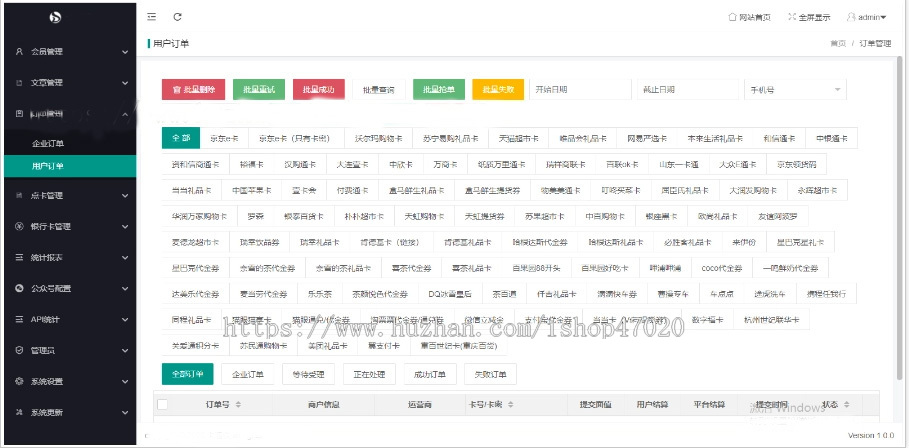Click the 会员管理 person icon
Image resolution: width=909 pixels, height=448 pixels.
pyautogui.click(x=19, y=52)
